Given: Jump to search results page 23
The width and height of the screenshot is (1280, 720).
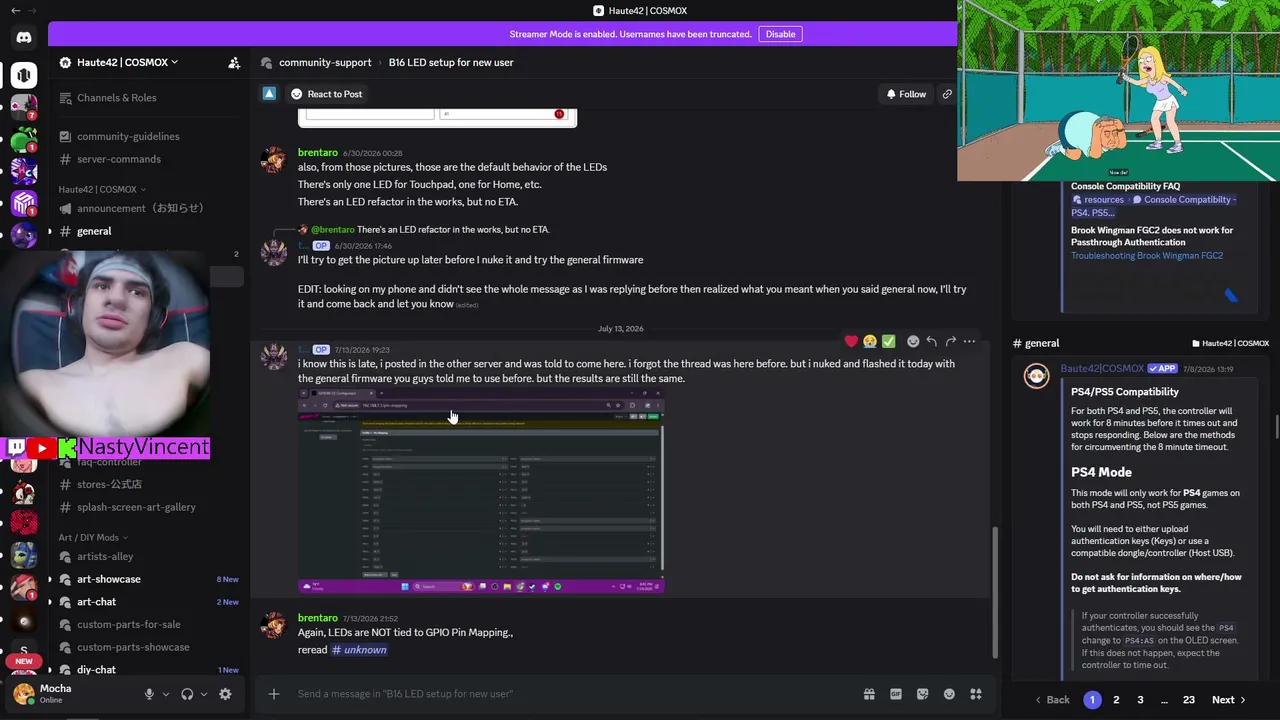Looking at the screenshot, I should pyautogui.click(x=1189, y=700).
